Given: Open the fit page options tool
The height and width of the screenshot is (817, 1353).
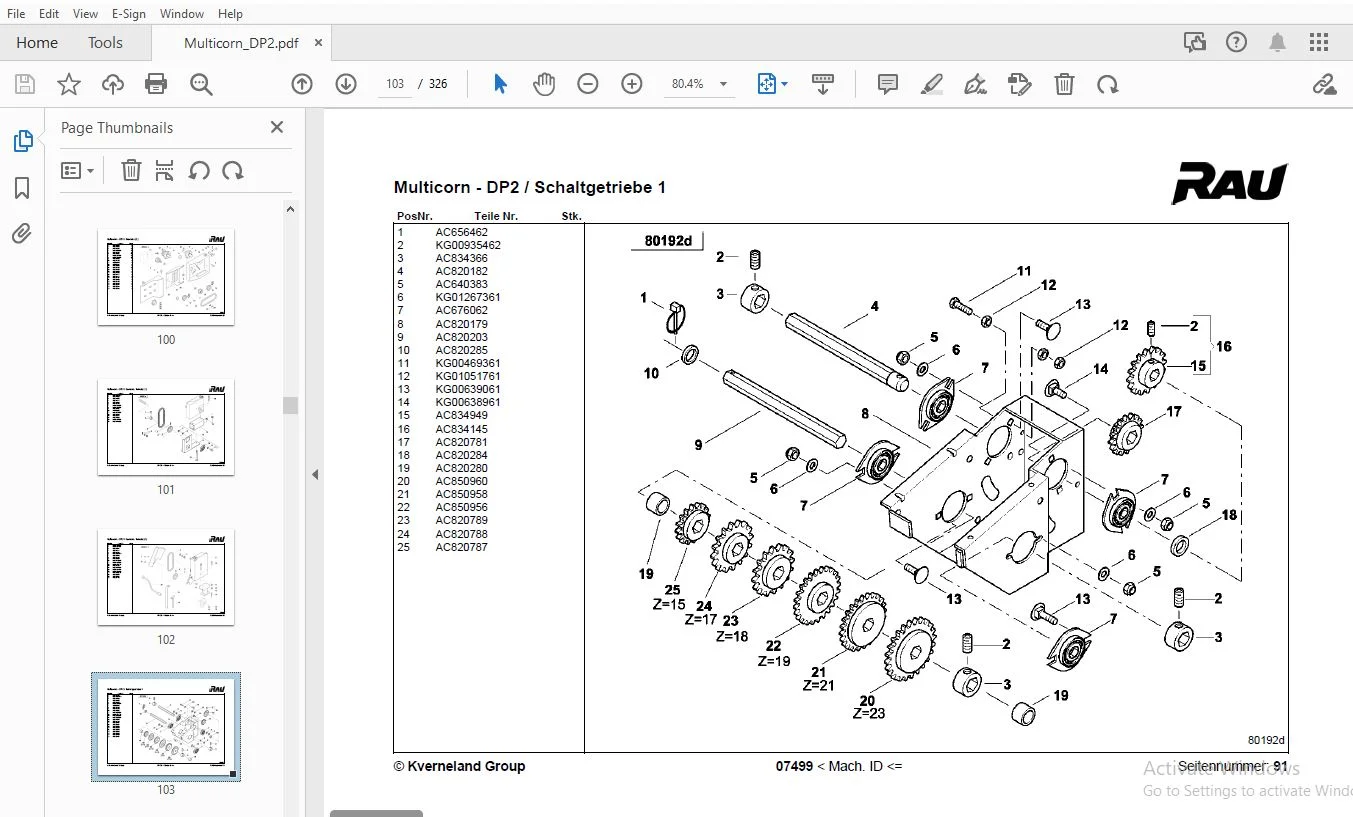Looking at the screenshot, I should coord(772,84).
